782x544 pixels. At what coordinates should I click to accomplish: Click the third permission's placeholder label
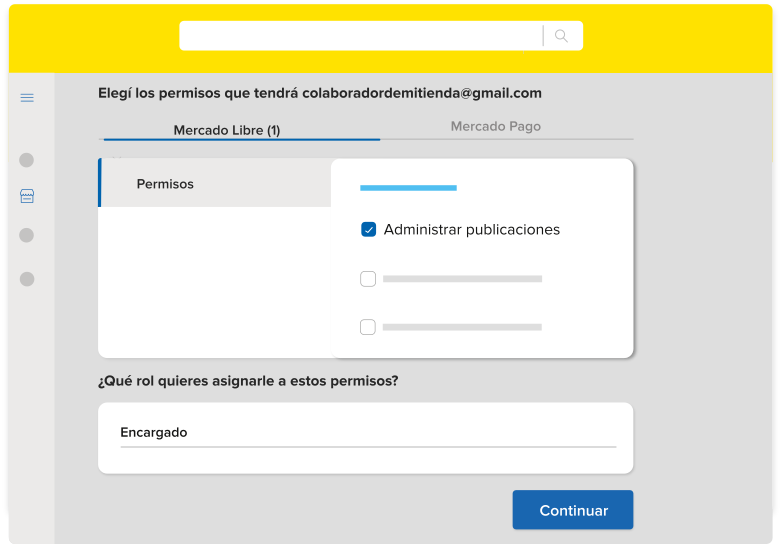[462, 327]
